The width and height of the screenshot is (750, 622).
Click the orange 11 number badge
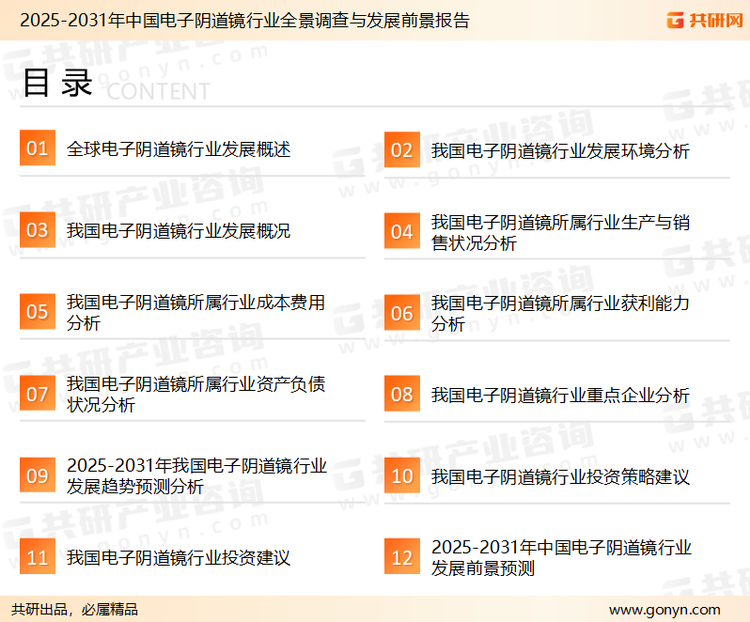[x=37, y=556]
